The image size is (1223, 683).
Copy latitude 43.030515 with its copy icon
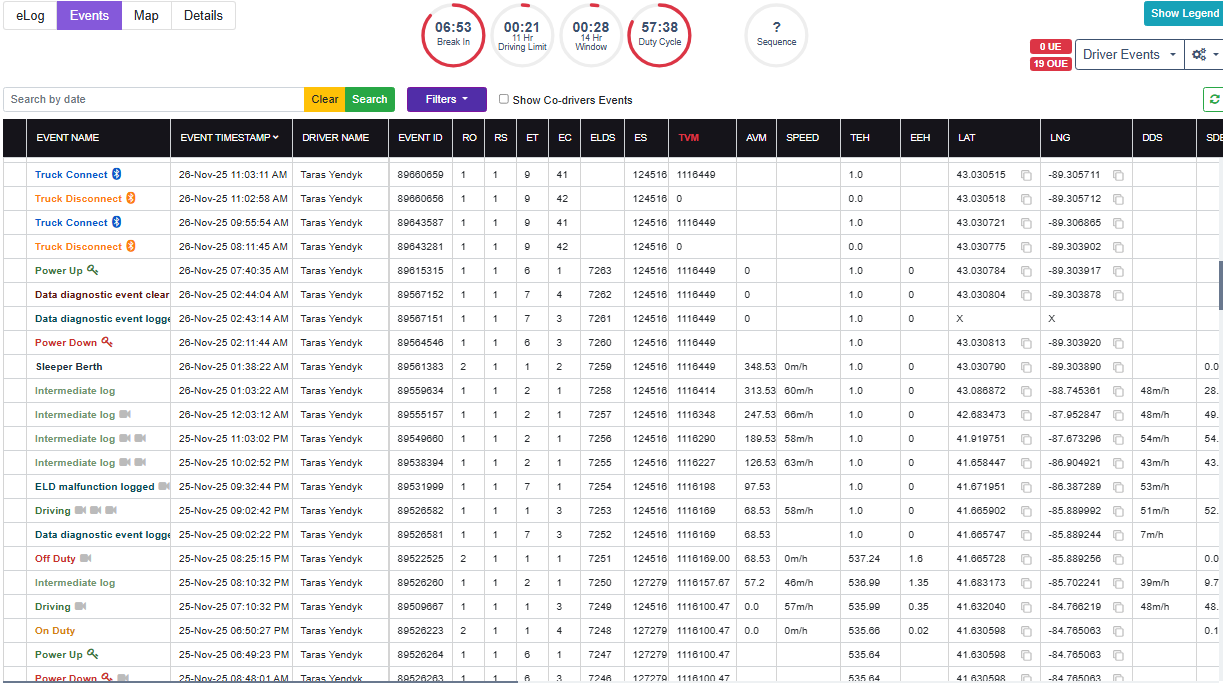[1026, 175]
